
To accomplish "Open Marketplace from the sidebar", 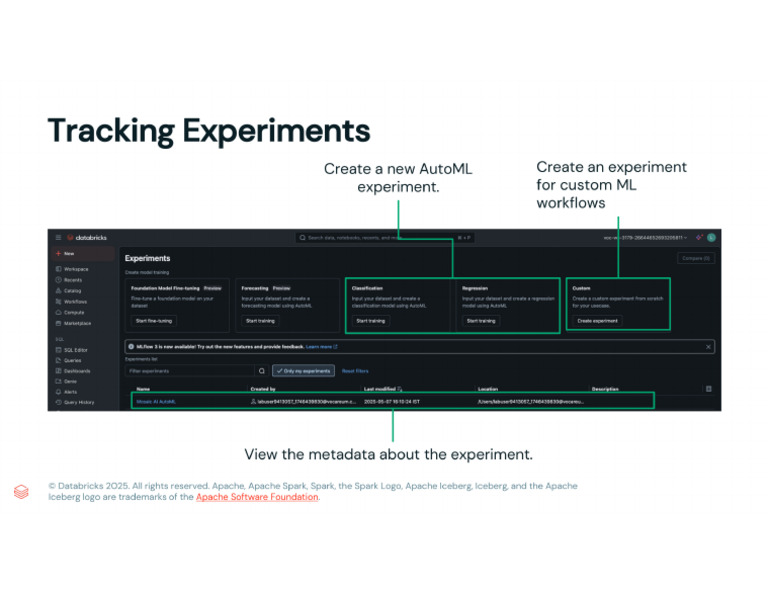I will coord(77,323).
